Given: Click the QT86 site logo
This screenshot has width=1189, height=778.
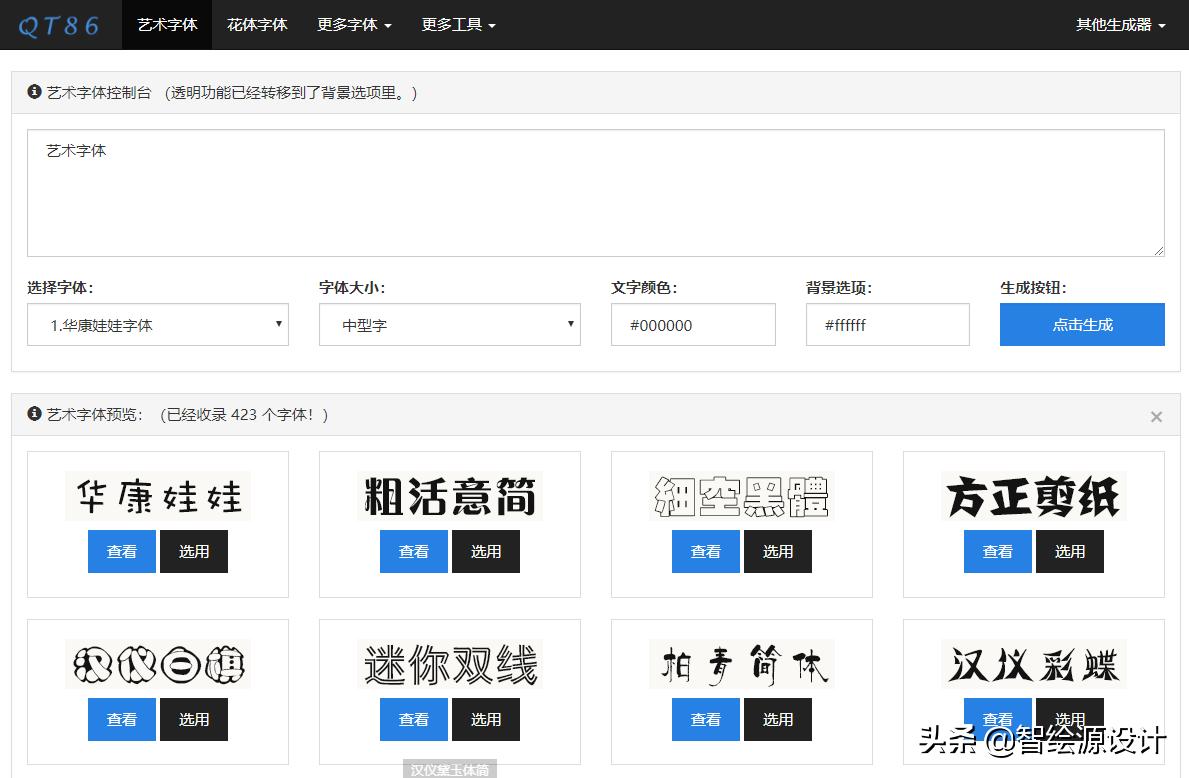Looking at the screenshot, I should tap(58, 24).
